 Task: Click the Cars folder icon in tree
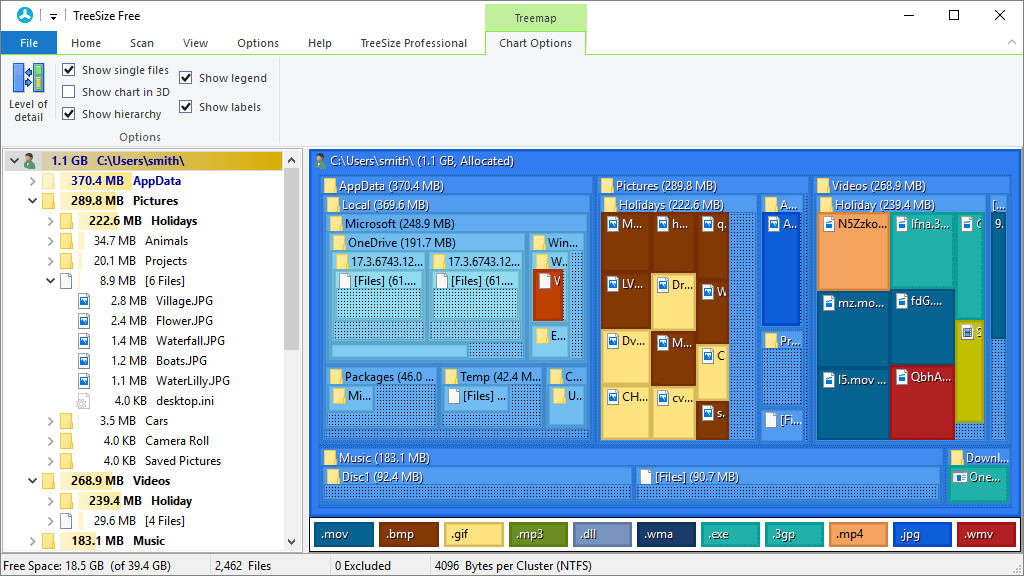66,421
